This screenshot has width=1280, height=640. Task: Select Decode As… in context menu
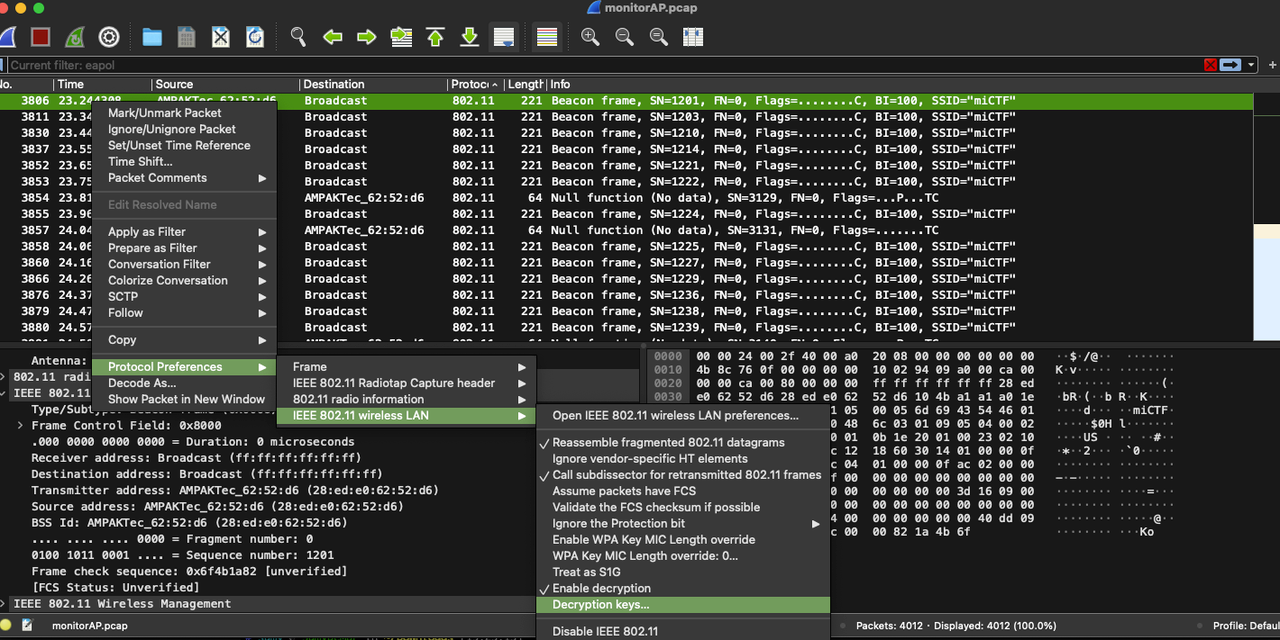[142, 383]
